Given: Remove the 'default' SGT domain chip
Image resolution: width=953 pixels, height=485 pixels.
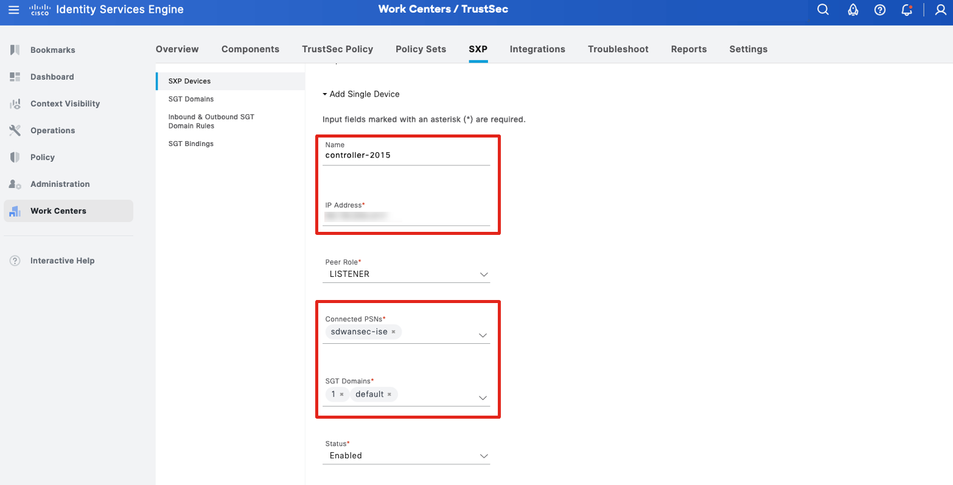Looking at the screenshot, I should point(390,394).
